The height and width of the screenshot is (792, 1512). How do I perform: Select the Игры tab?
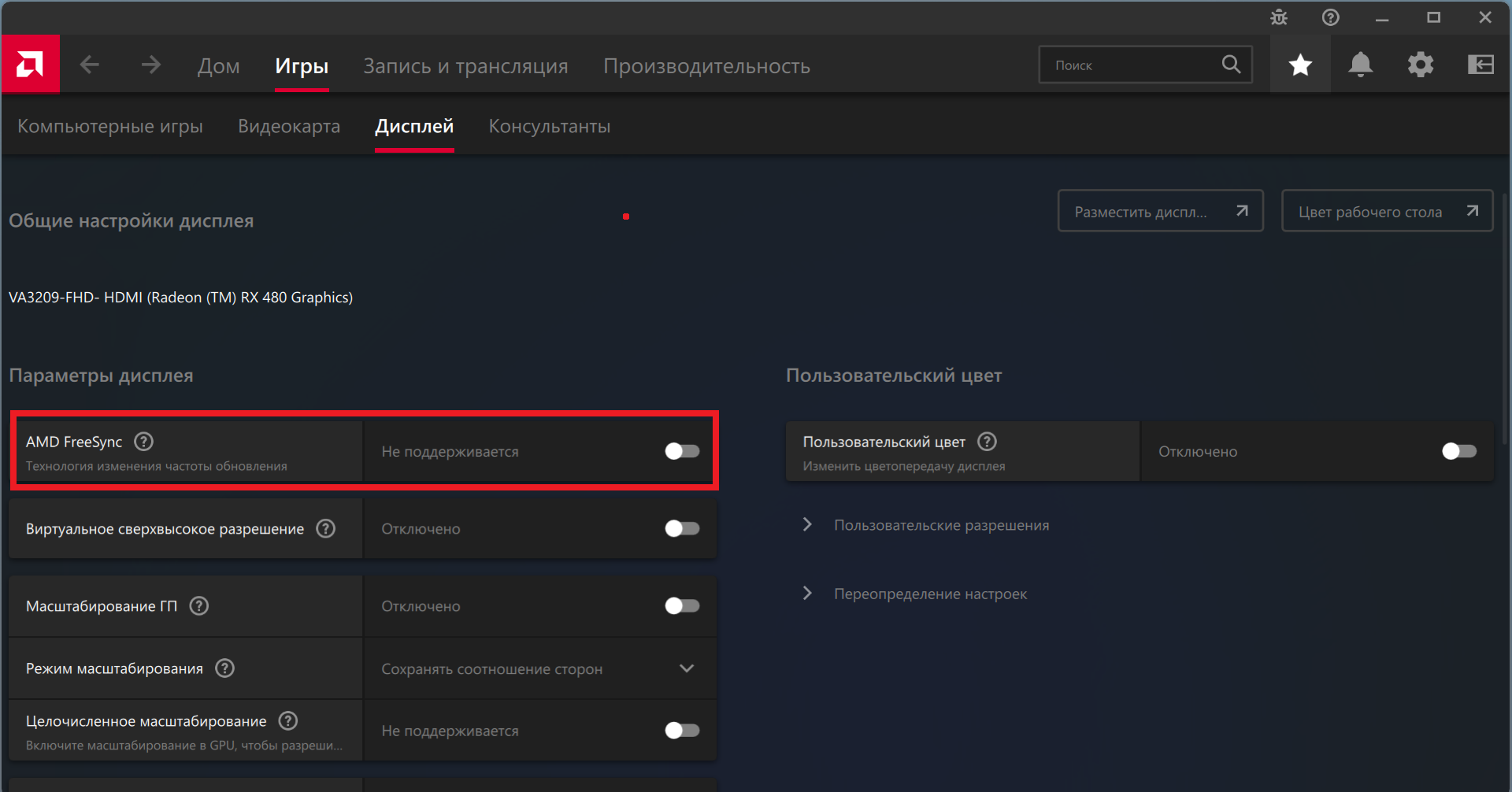(x=302, y=66)
